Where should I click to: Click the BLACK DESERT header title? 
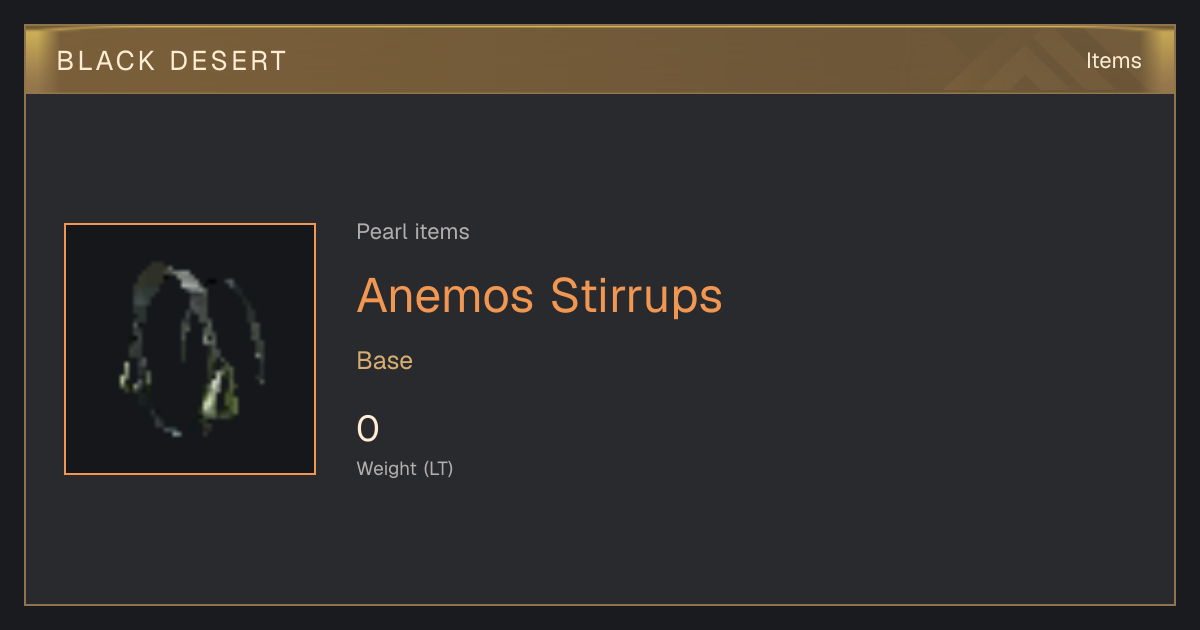[172, 61]
